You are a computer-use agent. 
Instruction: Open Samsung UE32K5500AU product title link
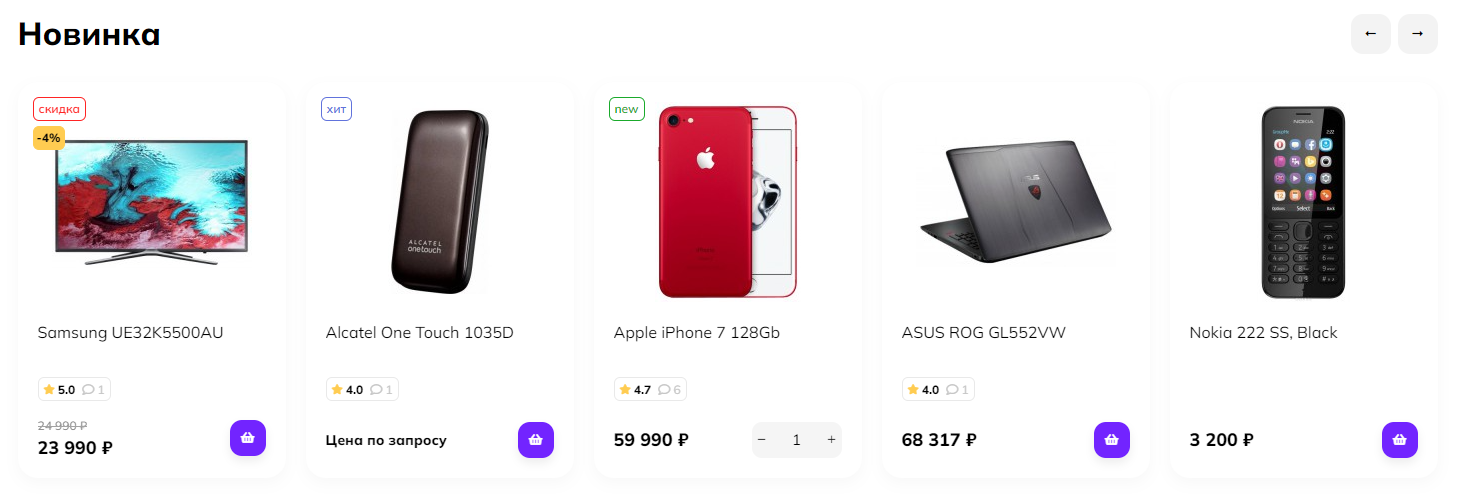click(130, 333)
